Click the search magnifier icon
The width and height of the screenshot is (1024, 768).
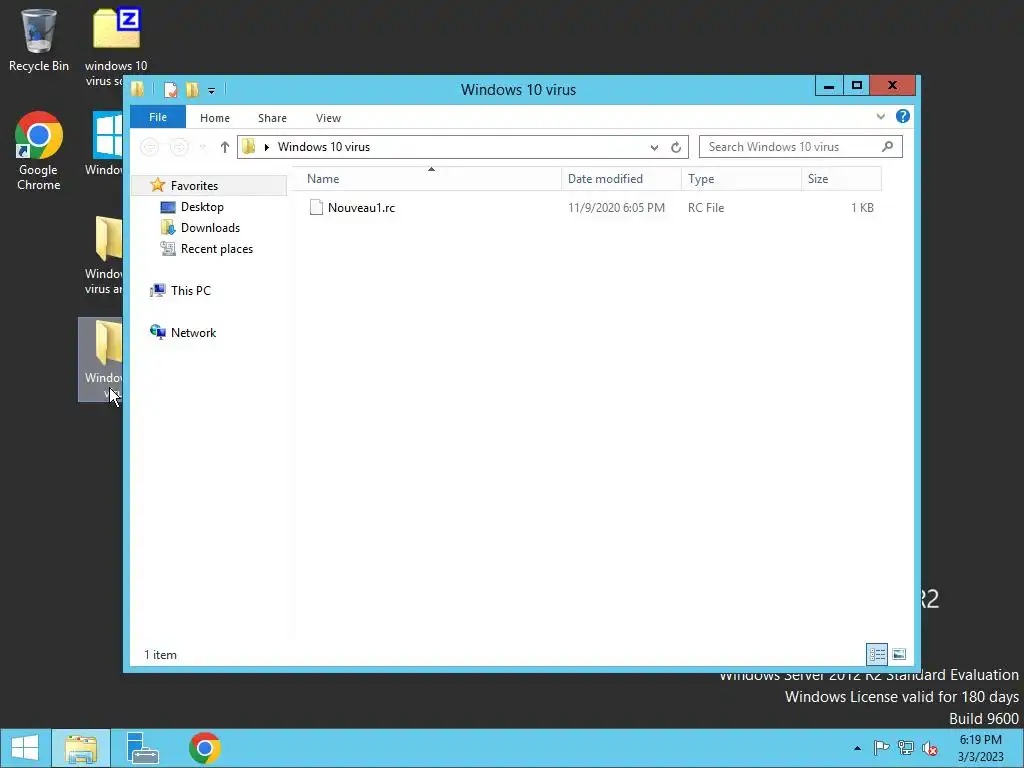click(x=887, y=146)
